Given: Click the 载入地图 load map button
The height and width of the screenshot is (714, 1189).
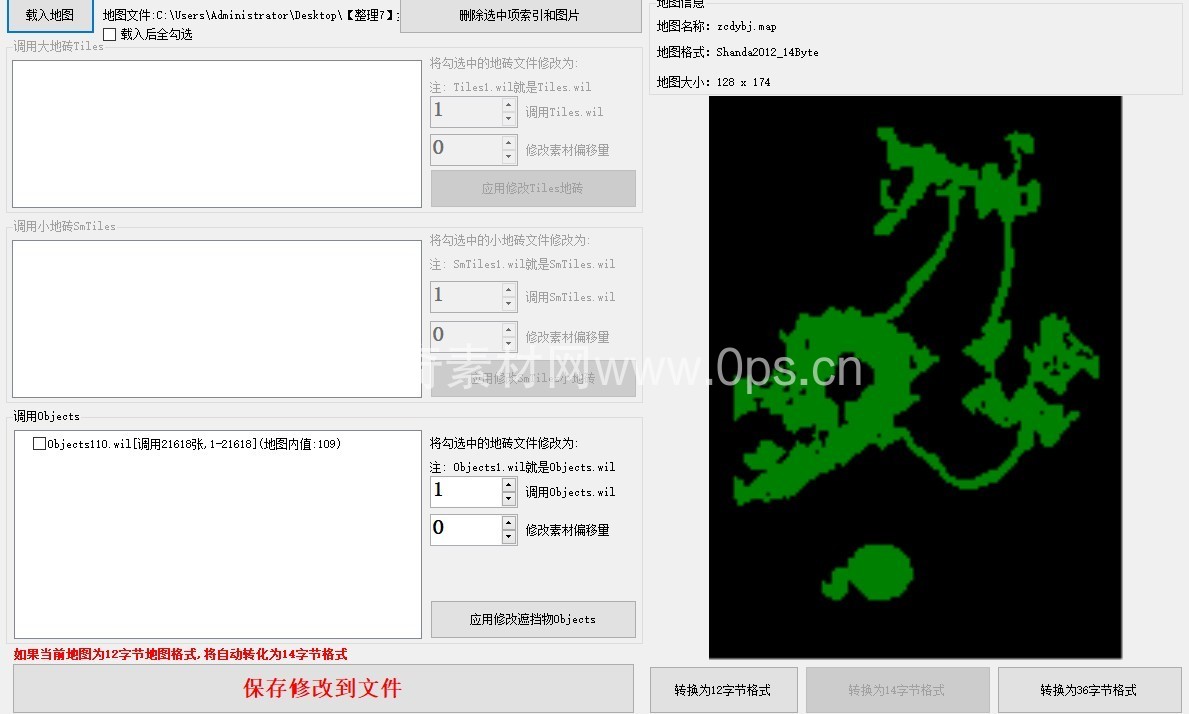Looking at the screenshot, I should (x=49, y=15).
